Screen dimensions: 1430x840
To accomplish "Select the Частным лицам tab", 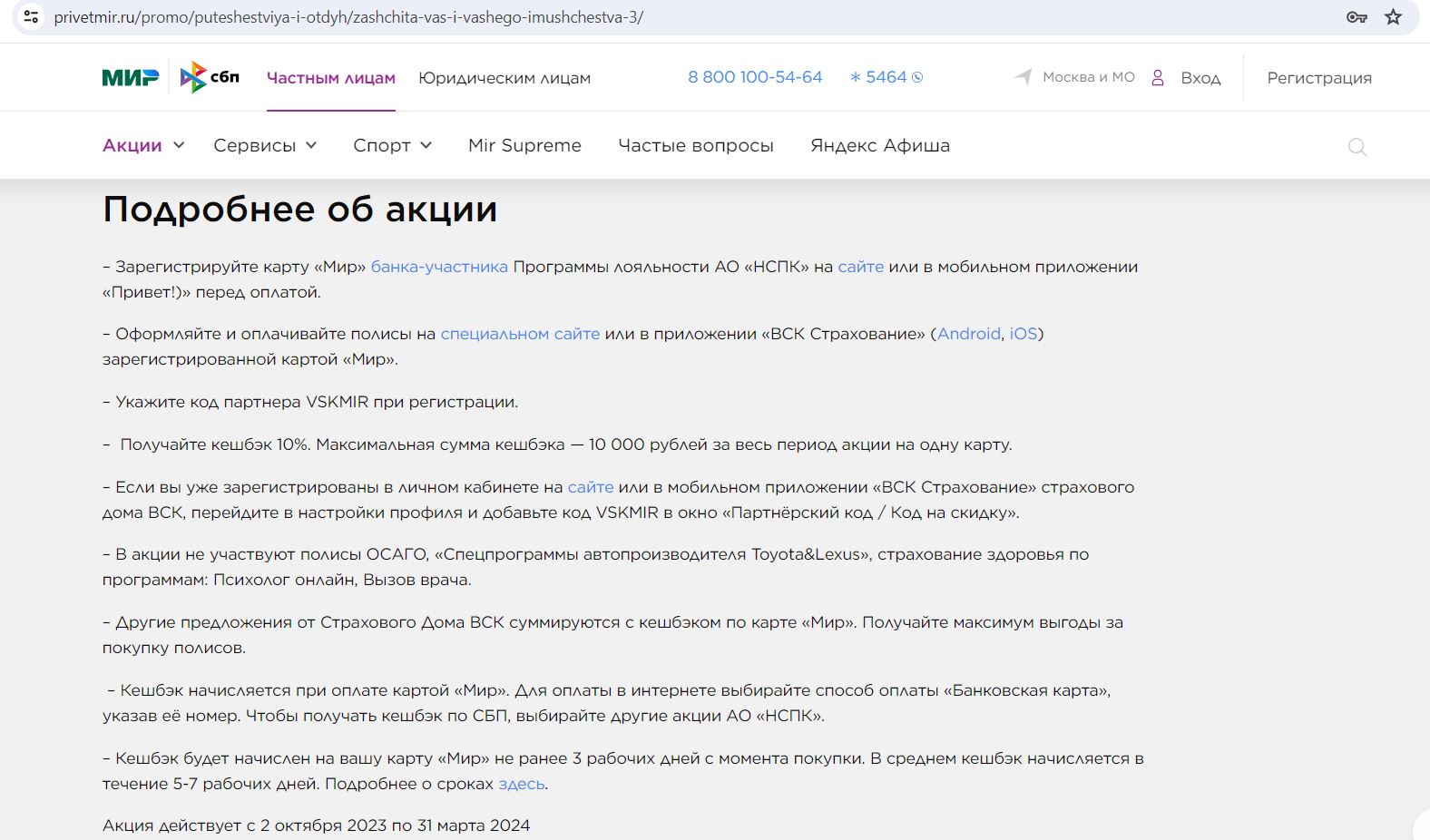I will point(330,78).
